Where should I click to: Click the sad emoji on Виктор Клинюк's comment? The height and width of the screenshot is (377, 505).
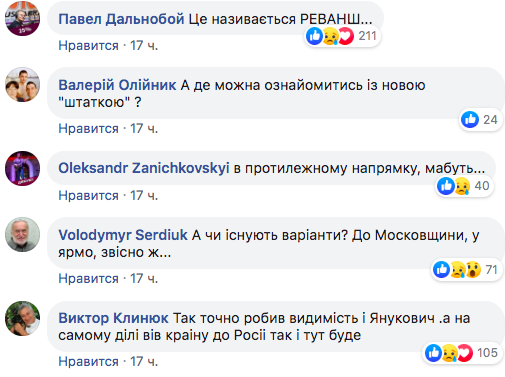click(x=450, y=353)
